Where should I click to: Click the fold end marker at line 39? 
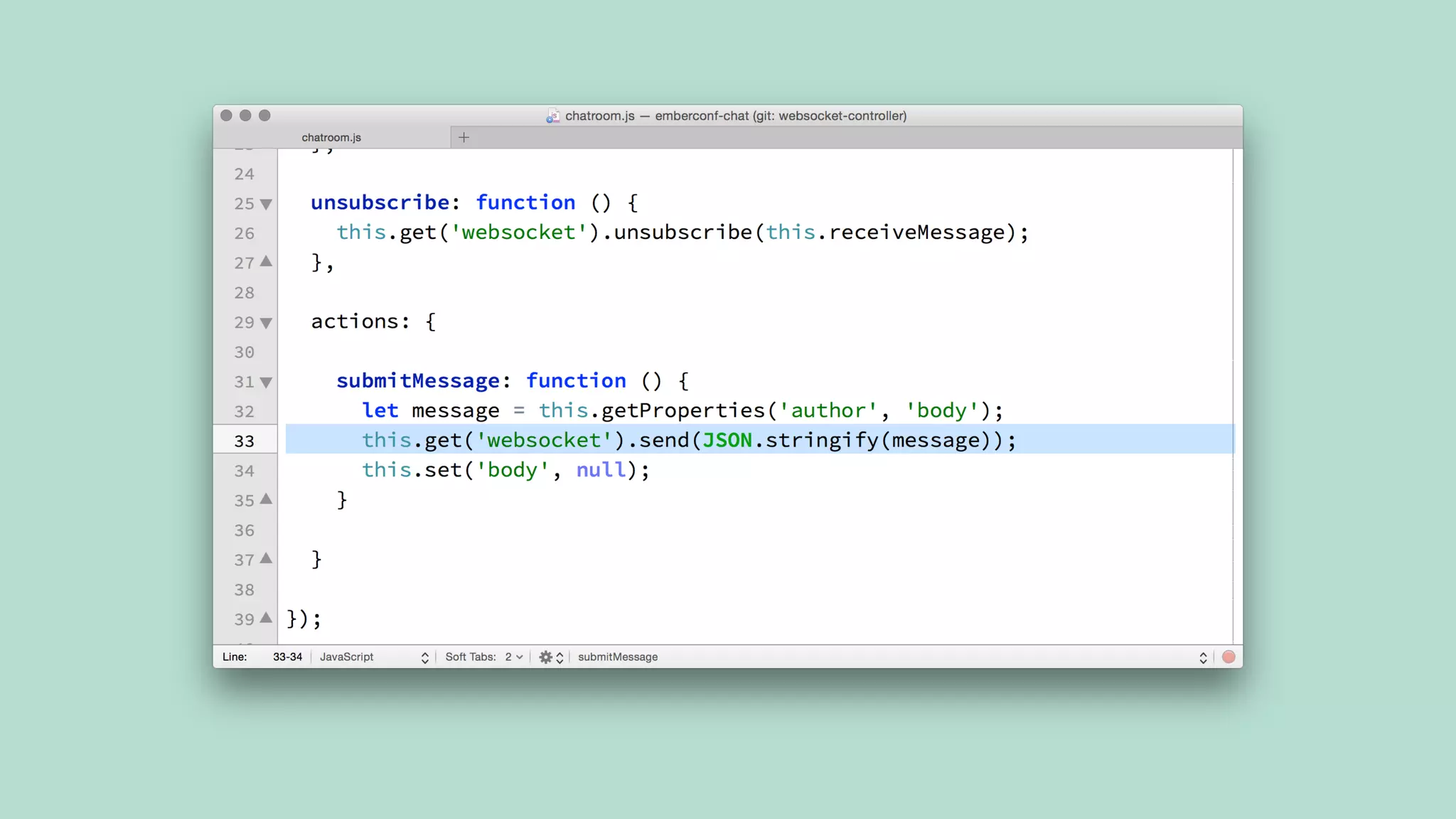click(x=266, y=618)
